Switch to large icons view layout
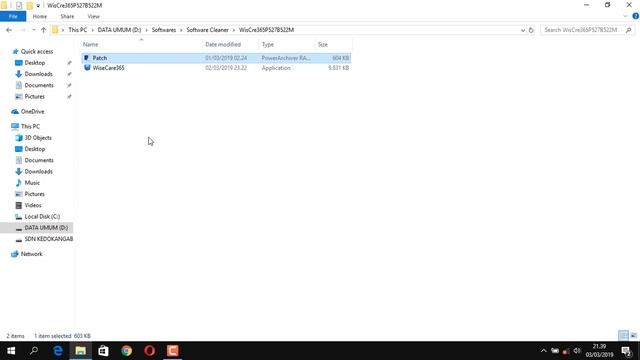Viewport: 640px width, 360px height. [x=633, y=336]
